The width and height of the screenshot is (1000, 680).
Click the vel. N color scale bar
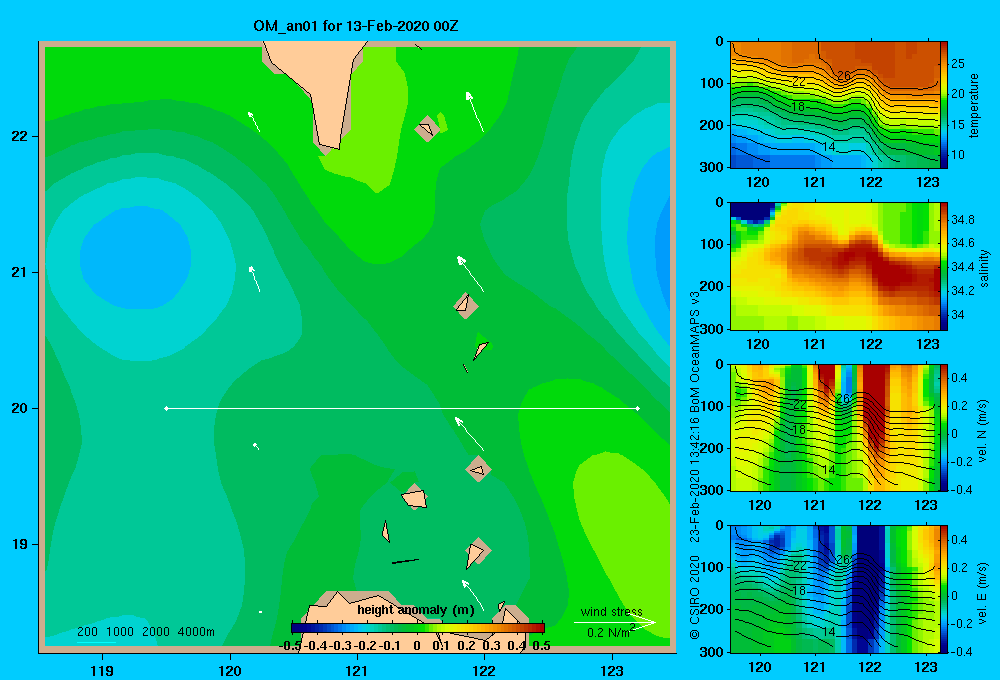tap(944, 427)
